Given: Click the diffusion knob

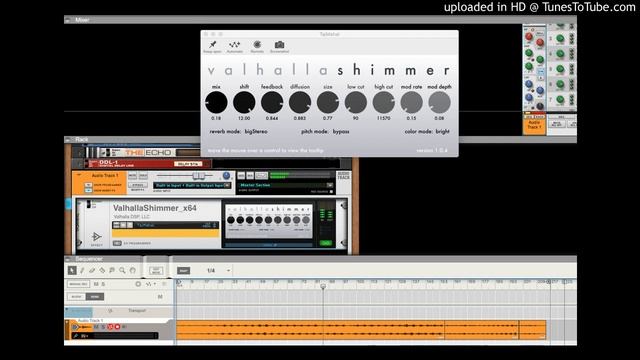Looking at the screenshot, I should click(300, 102).
